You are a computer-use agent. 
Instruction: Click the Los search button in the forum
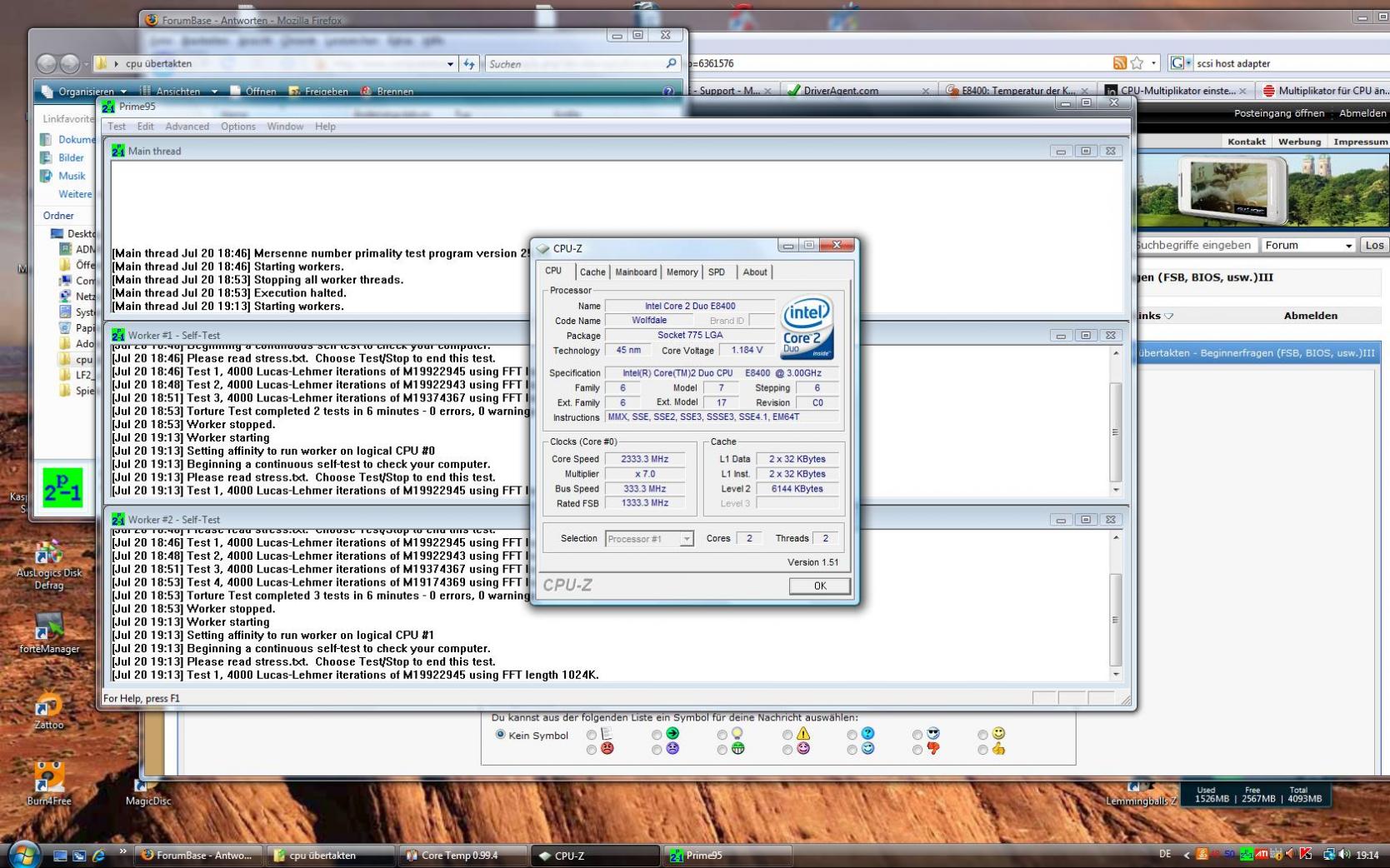tap(1374, 246)
